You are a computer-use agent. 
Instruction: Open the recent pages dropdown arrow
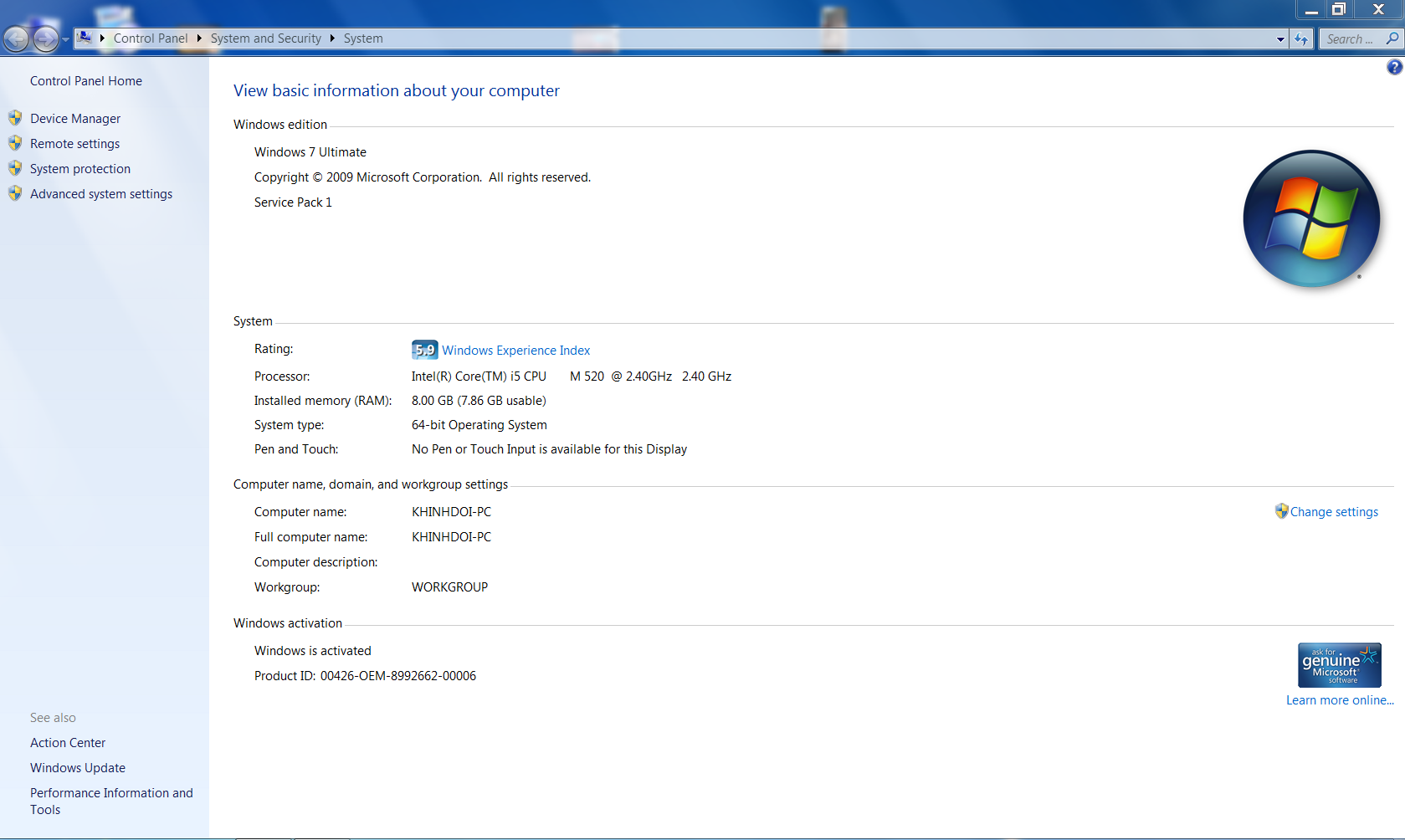point(65,39)
